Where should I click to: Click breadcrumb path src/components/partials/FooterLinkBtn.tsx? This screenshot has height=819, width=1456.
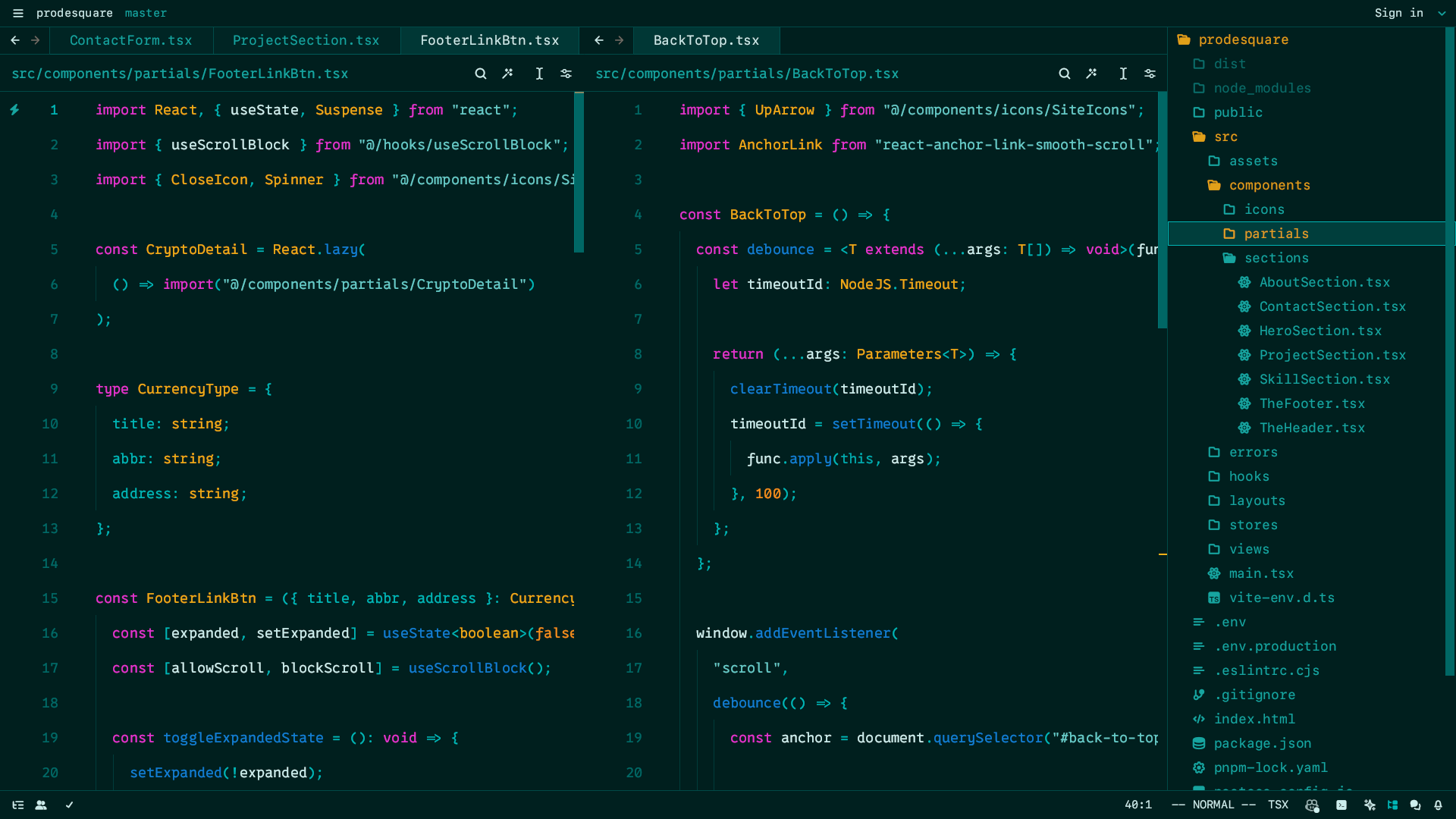180,74
